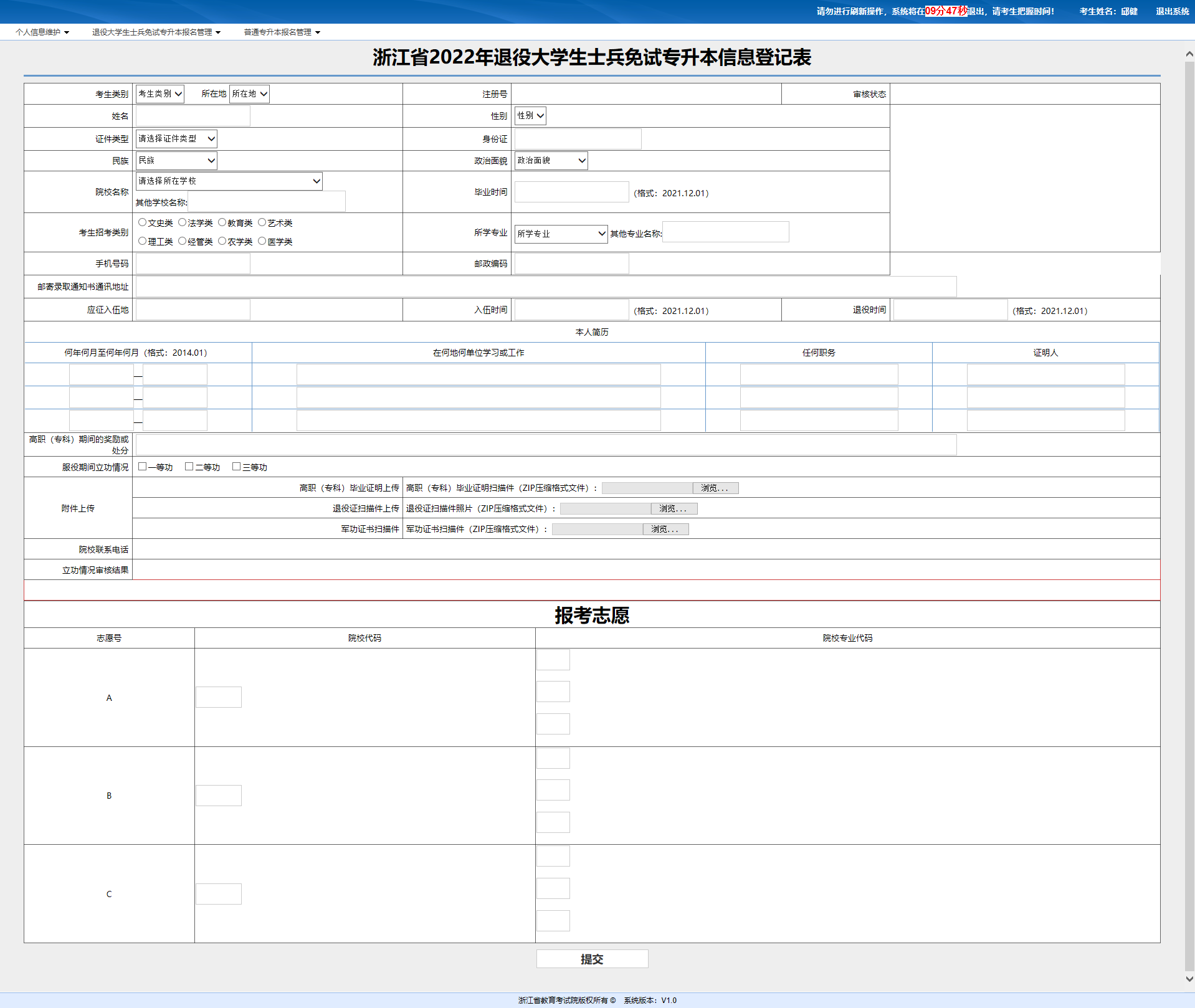Screen dimensions: 1195x1008
Task: Click the 退出系统 link
Action: [1172, 11]
